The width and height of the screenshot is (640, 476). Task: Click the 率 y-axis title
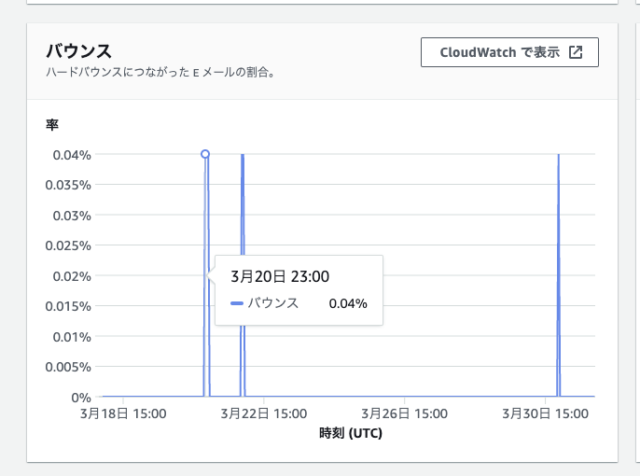click(x=52, y=125)
